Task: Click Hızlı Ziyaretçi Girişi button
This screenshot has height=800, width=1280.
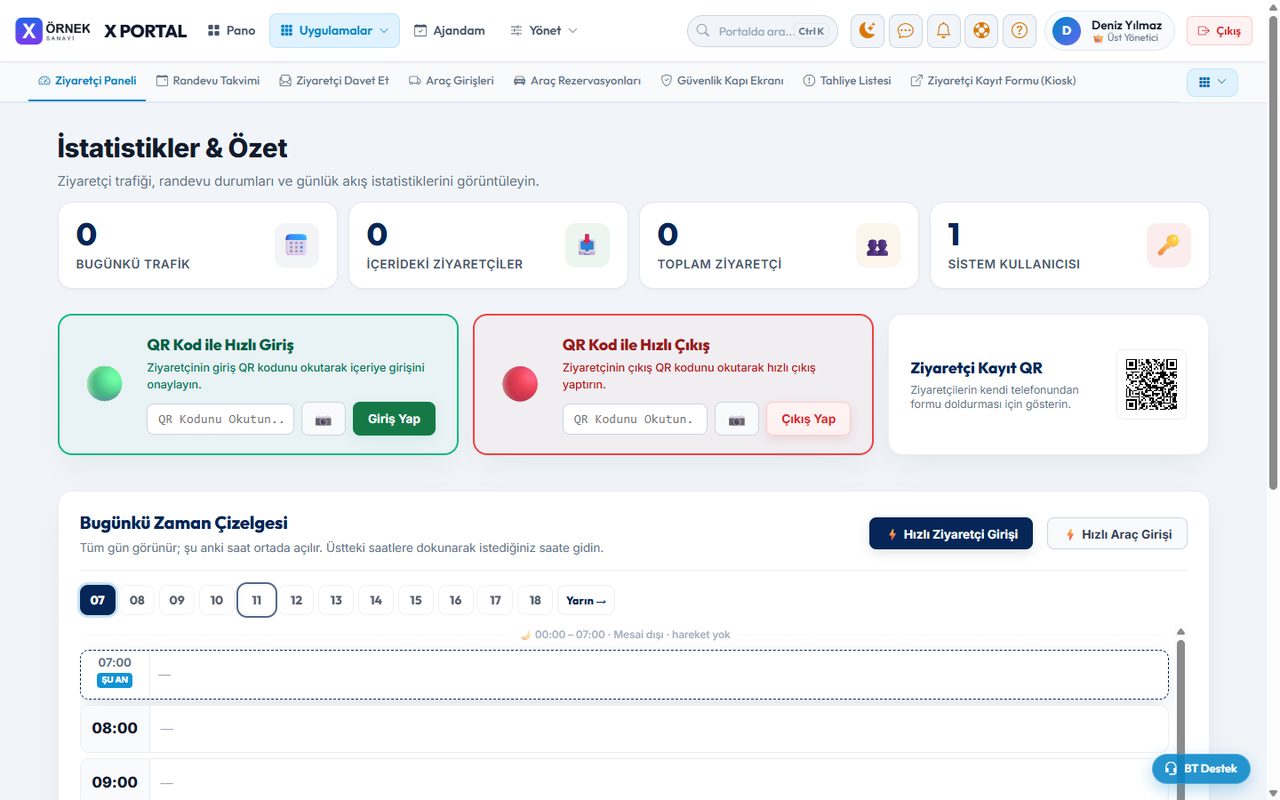Action: [951, 534]
